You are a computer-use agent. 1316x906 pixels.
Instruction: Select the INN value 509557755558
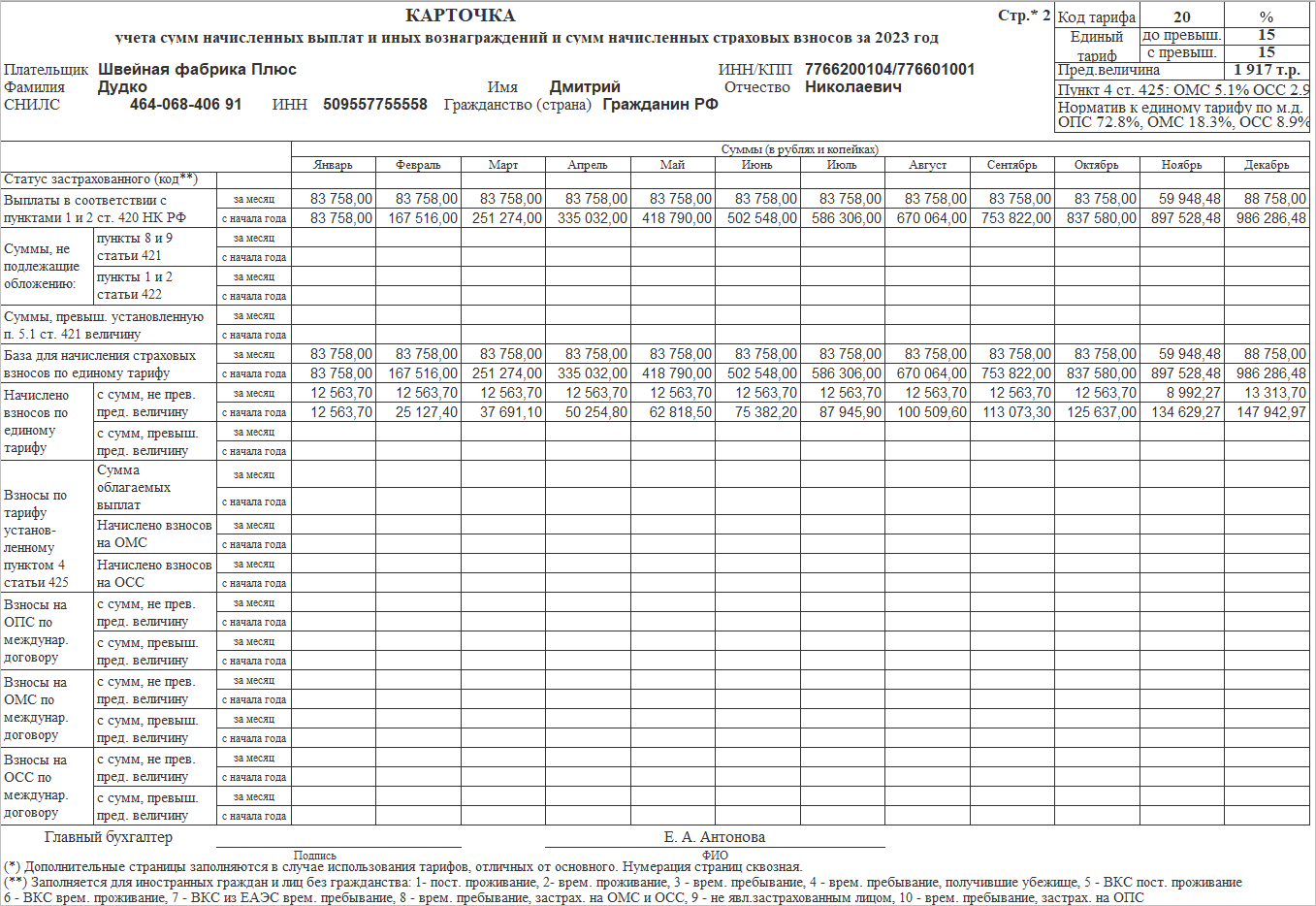point(375,105)
